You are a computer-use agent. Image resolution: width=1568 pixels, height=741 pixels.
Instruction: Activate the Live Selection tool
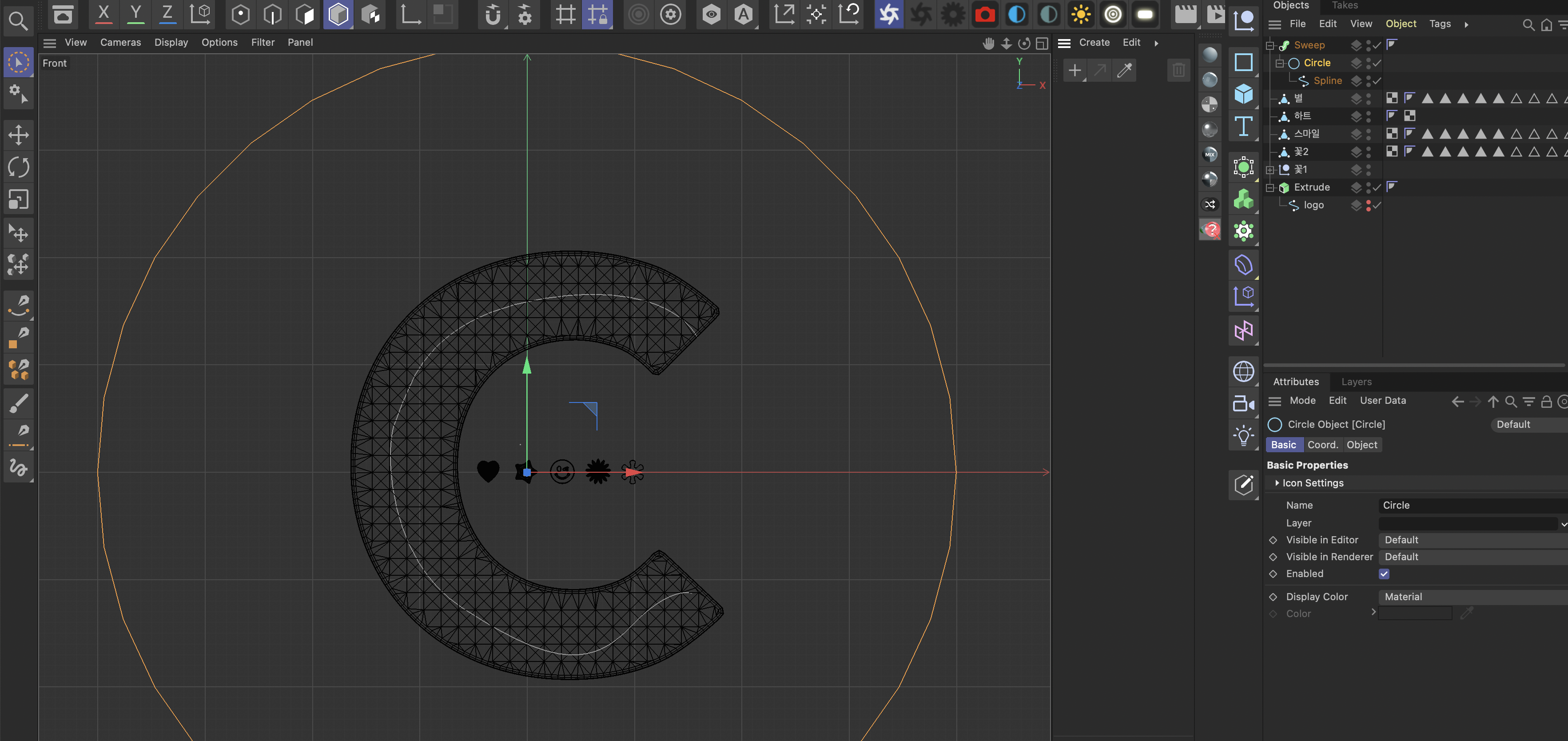point(18,63)
